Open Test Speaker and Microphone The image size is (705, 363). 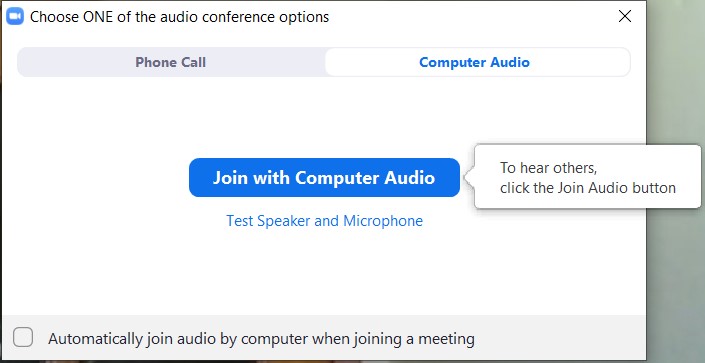[324, 221]
